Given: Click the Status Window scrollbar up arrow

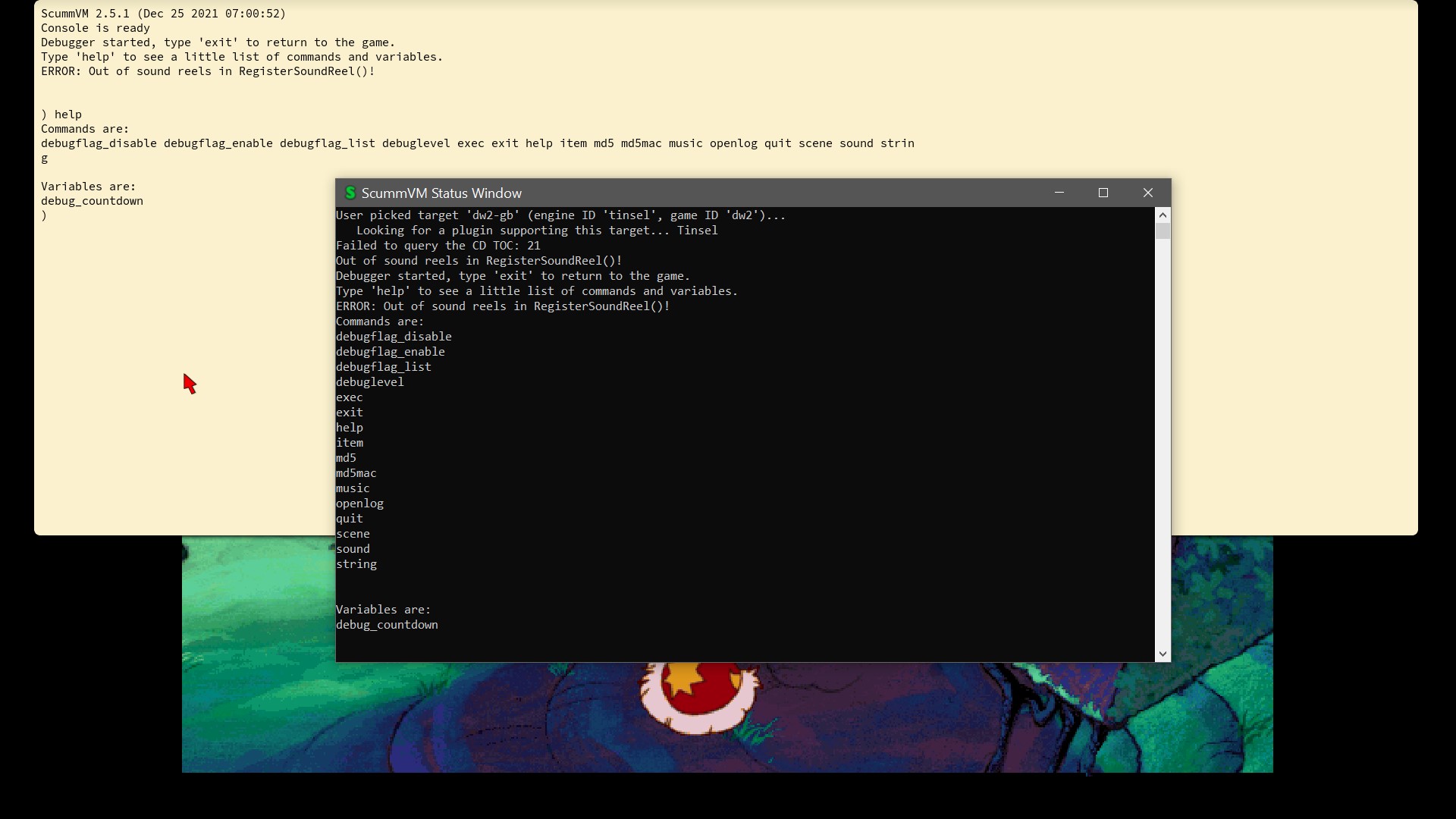Looking at the screenshot, I should coord(1163,215).
